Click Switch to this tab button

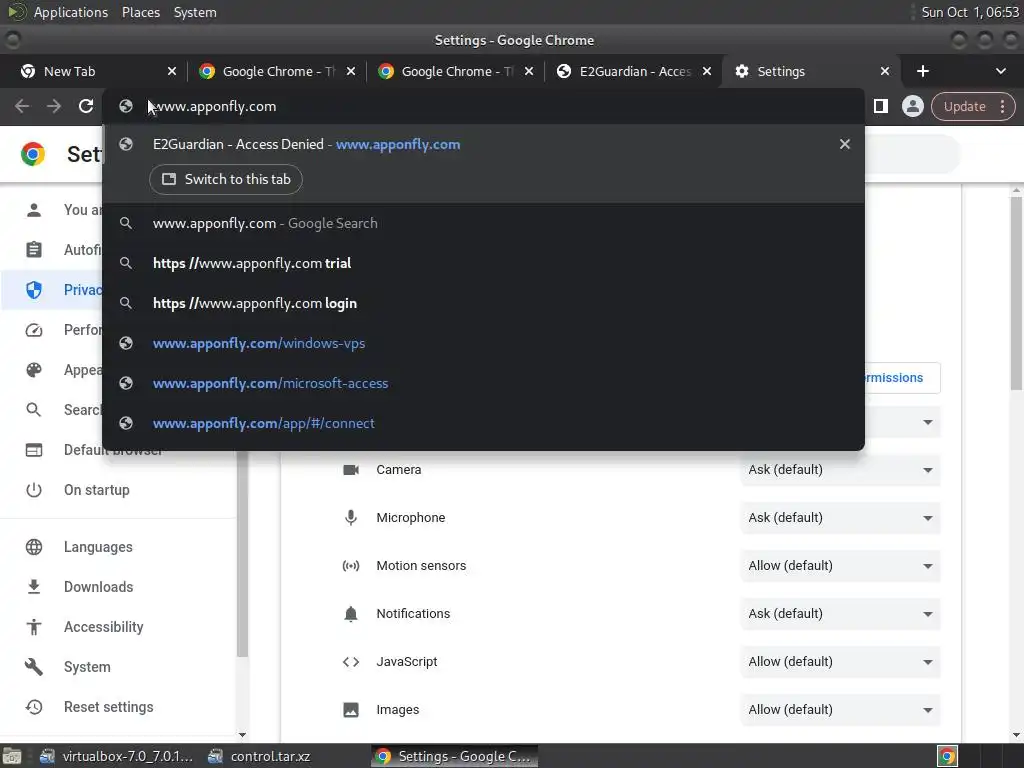point(226,180)
